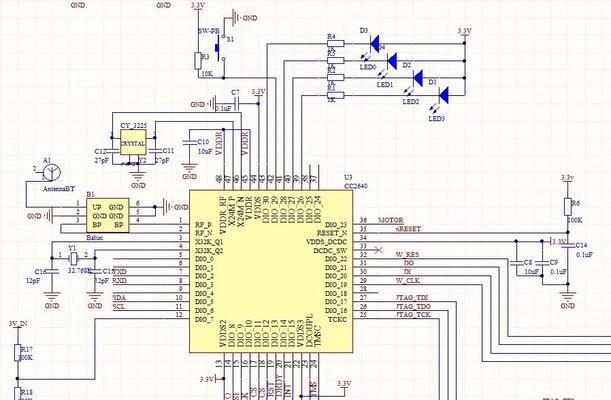Click the 3.3V label above resistor R6
611x400 pixels.
point(567,178)
